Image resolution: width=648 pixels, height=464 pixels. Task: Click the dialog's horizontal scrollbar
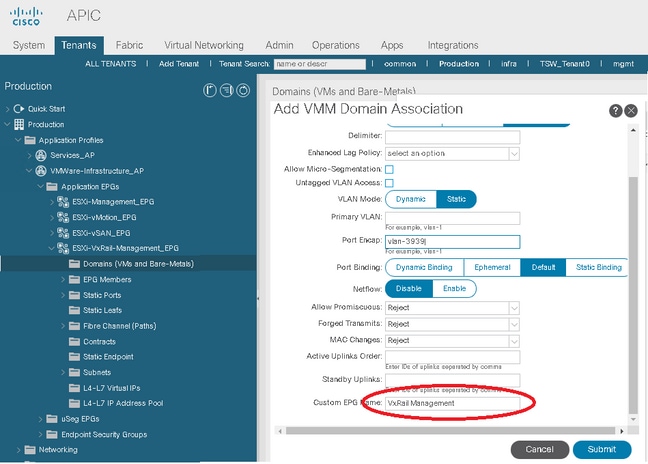pyautogui.click(x=450, y=431)
